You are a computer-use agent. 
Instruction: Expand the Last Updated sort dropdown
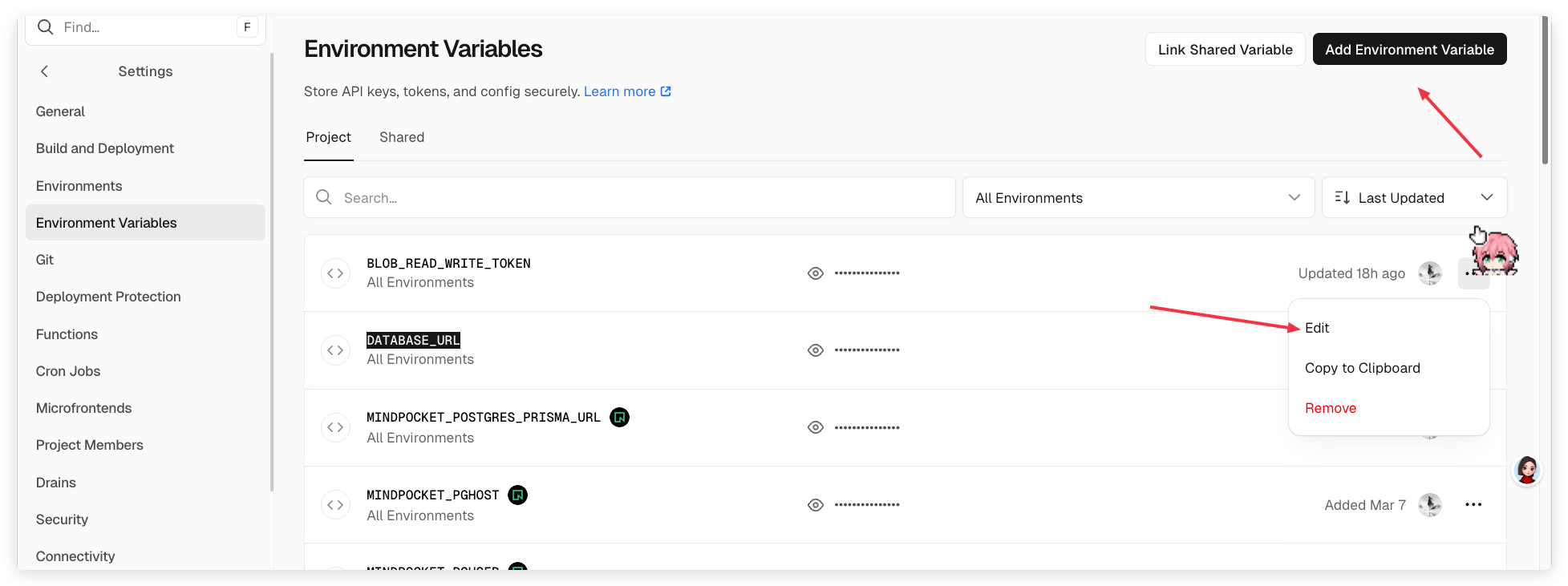point(1413,198)
